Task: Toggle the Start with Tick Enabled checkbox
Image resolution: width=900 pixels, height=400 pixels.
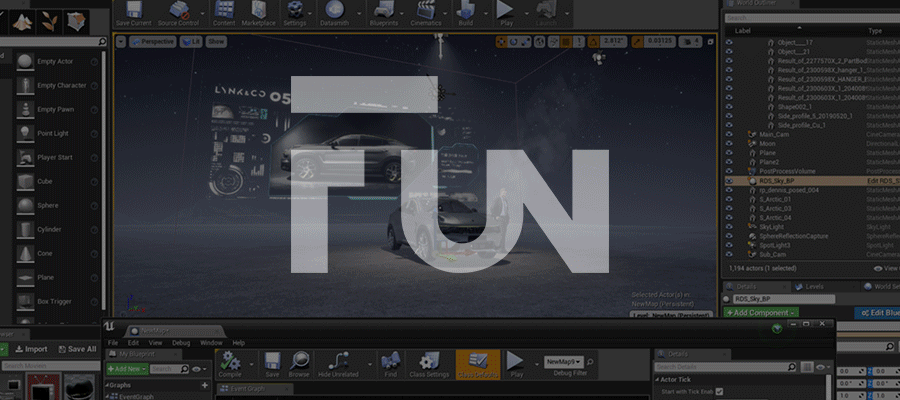Action: [x=719, y=391]
